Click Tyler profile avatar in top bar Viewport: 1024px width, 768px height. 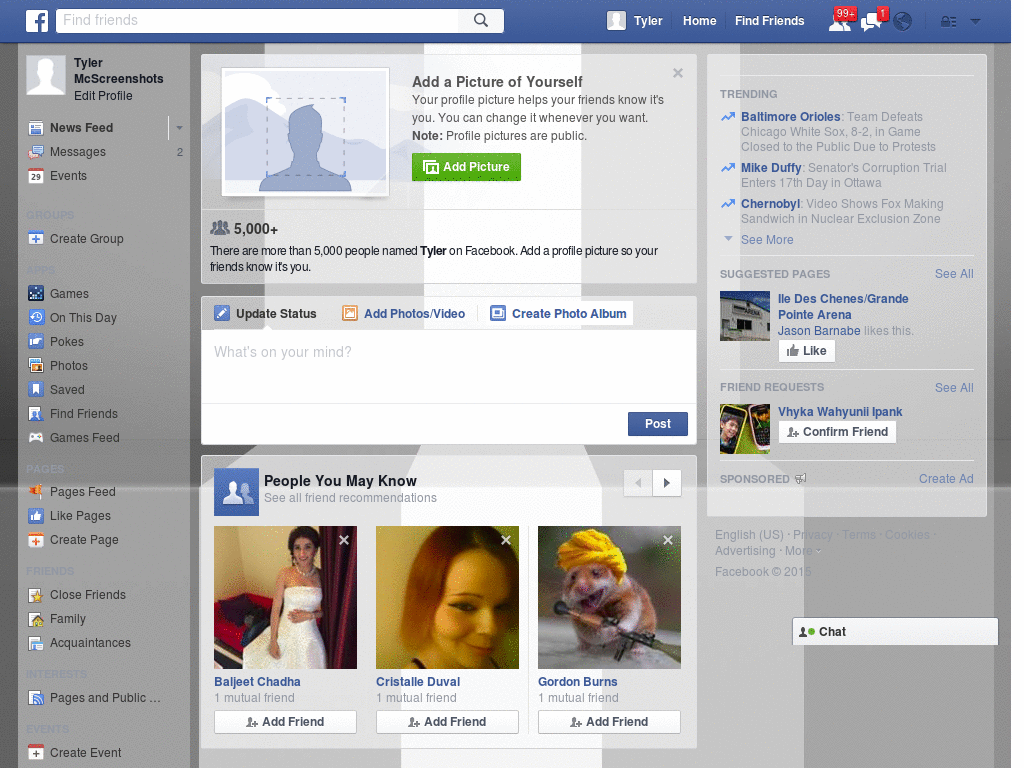616,21
